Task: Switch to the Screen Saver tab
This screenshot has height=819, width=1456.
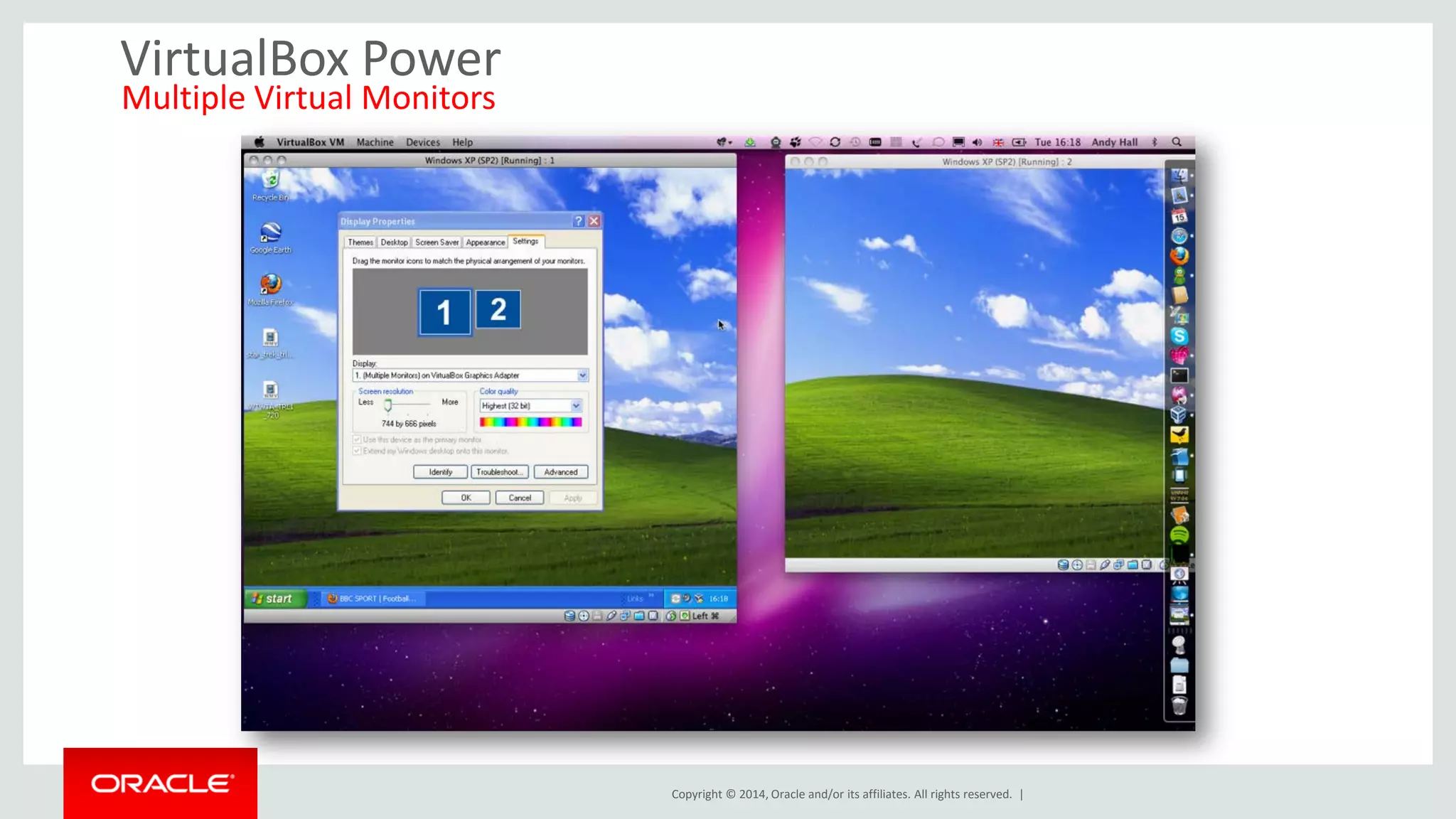Action: tap(437, 242)
